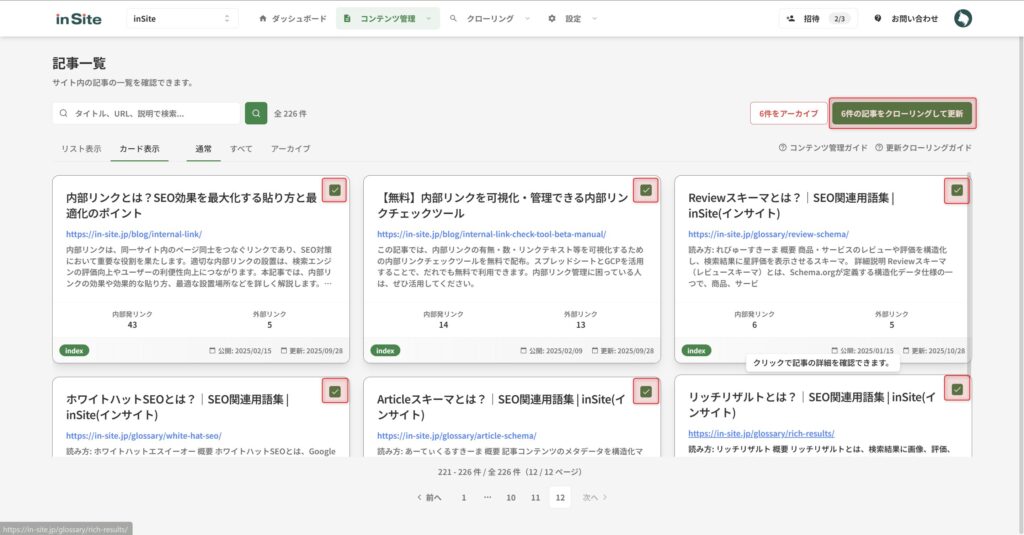1024x535 pixels.
Task: Click the 次へ next page control
Action: coord(595,498)
